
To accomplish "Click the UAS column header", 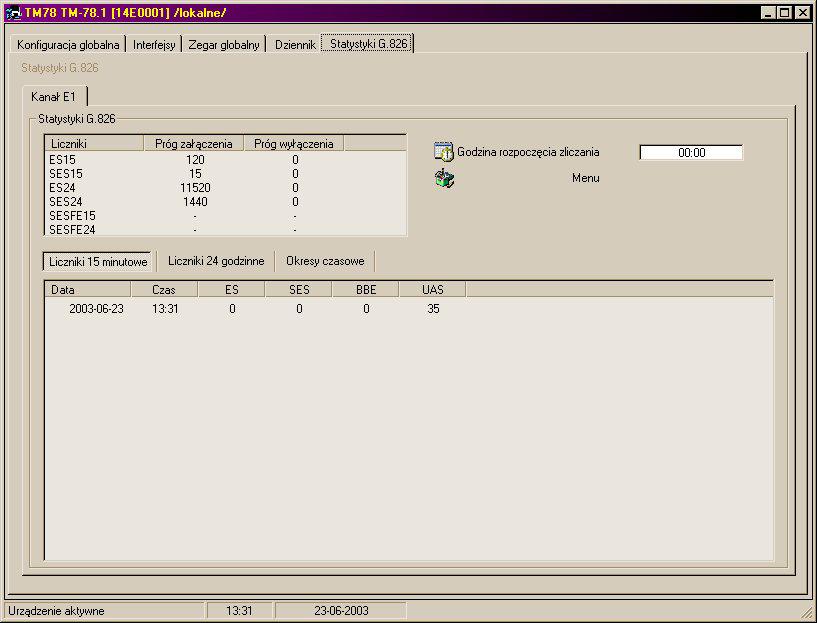I will (433, 290).
